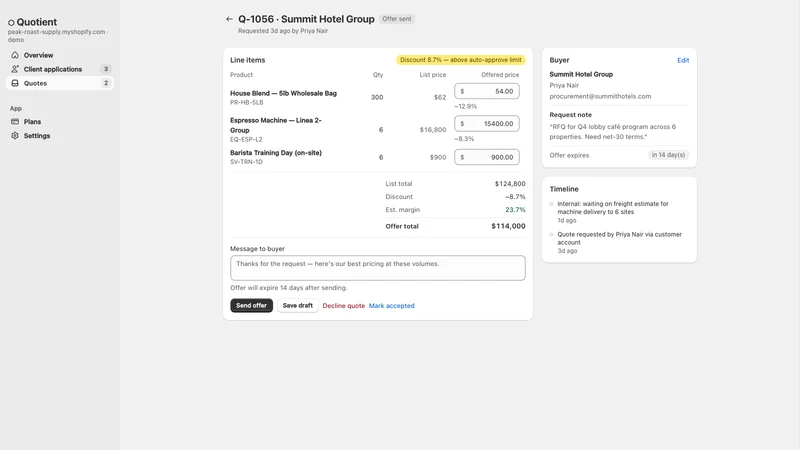Click the Est. margin value 23.7%

tap(515, 210)
